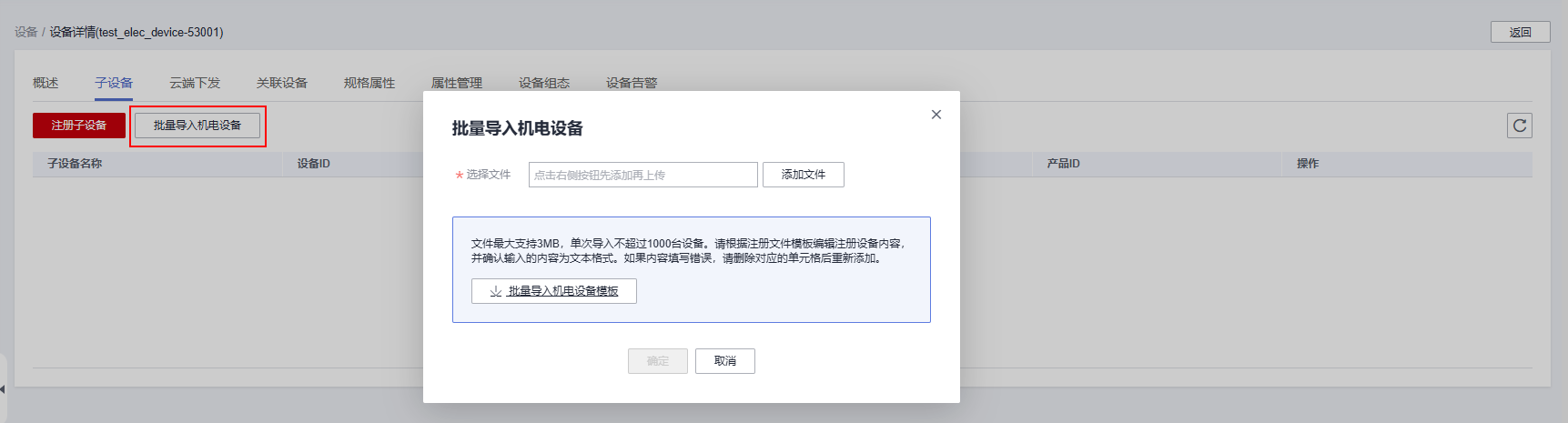Select the 子设备 tab
The image size is (1568, 423).
tap(114, 83)
